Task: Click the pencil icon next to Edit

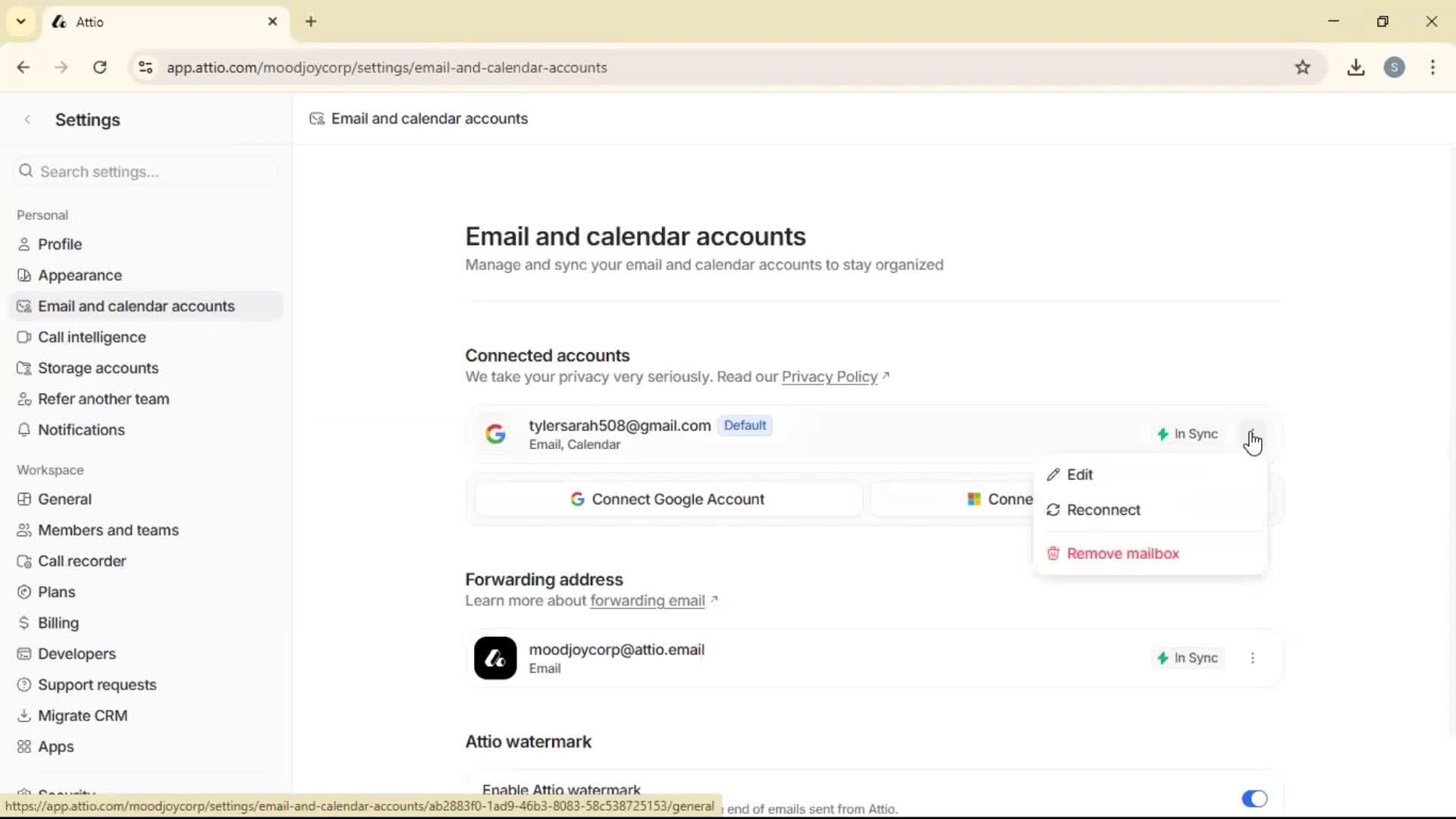Action: click(1053, 475)
